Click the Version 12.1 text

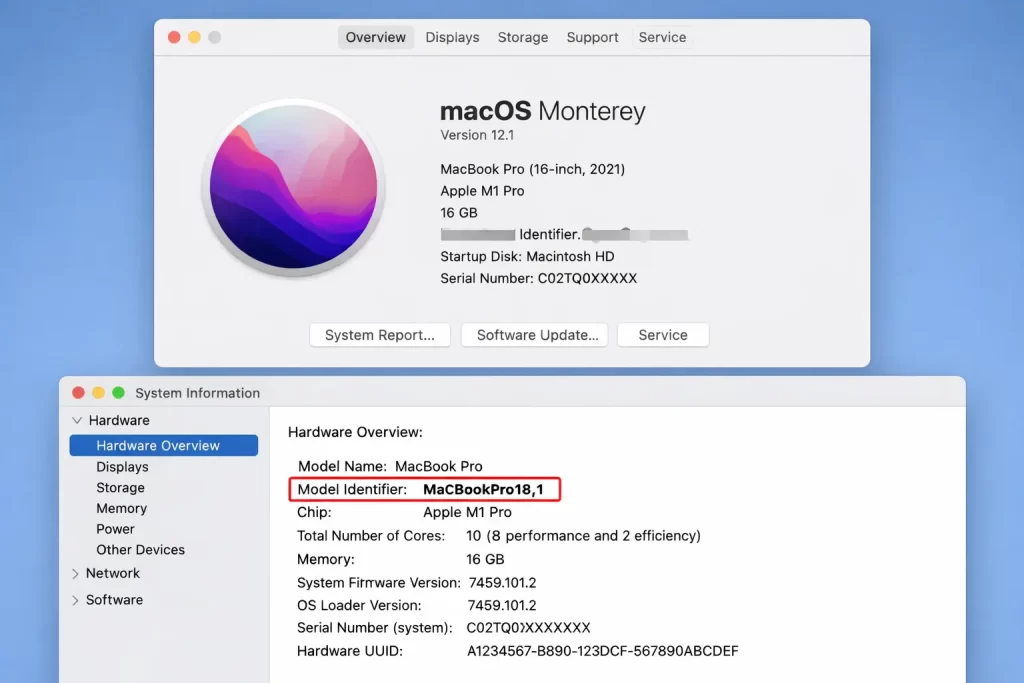click(477, 135)
